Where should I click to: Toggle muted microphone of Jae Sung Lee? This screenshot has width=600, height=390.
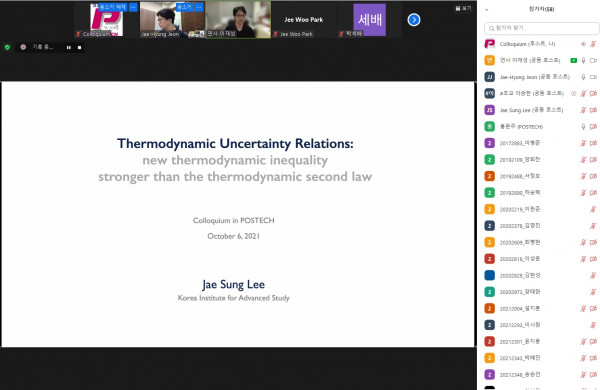click(x=584, y=110)
